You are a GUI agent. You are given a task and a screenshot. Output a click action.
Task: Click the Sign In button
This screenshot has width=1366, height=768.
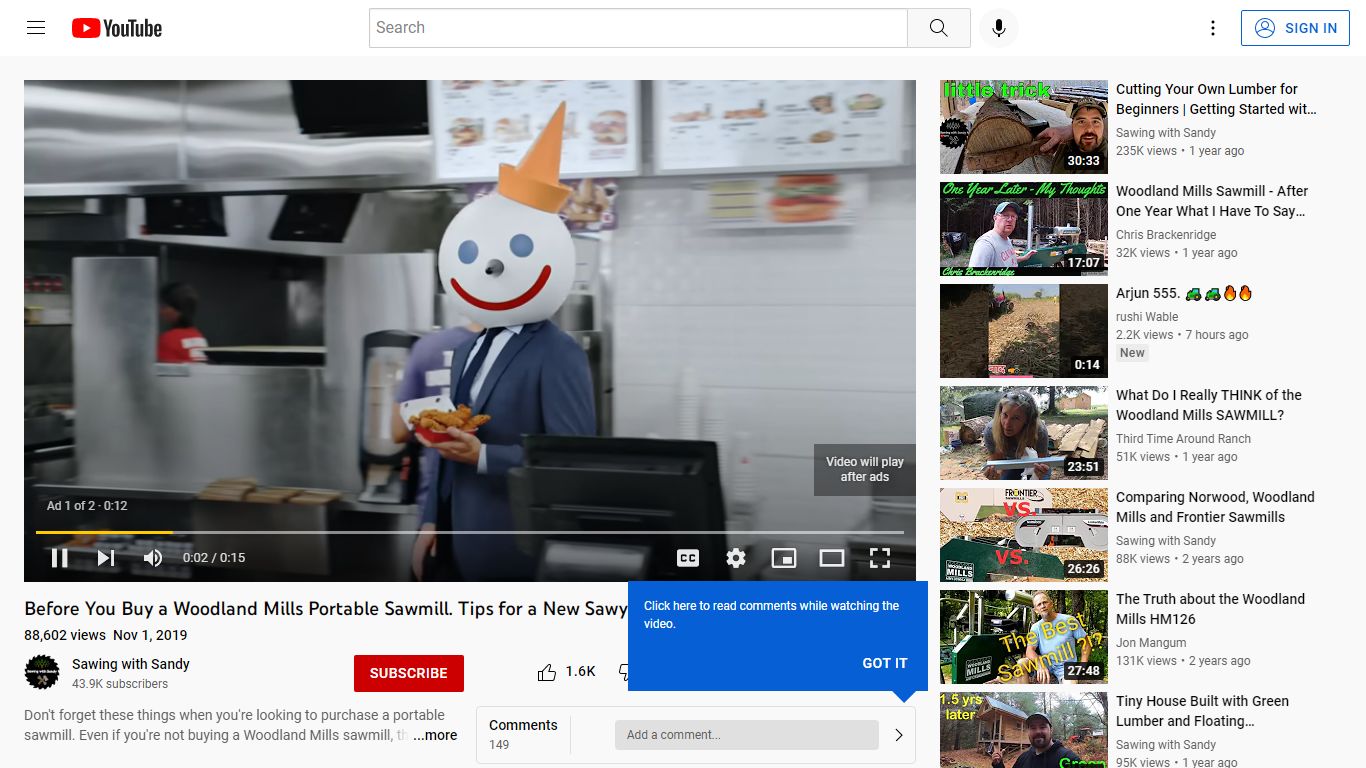[x=1295, y=28]
